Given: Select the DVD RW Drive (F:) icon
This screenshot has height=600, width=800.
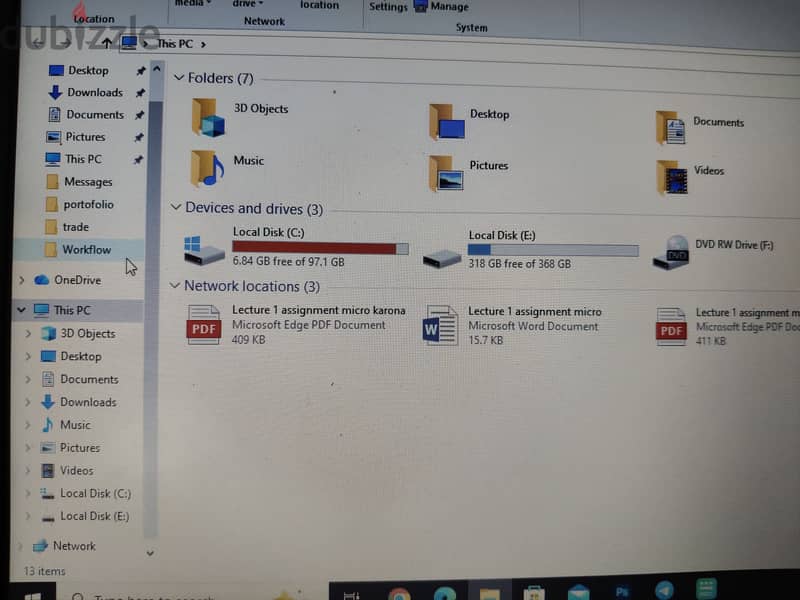Looking at the screenshot, I should [x=671, y=252].
